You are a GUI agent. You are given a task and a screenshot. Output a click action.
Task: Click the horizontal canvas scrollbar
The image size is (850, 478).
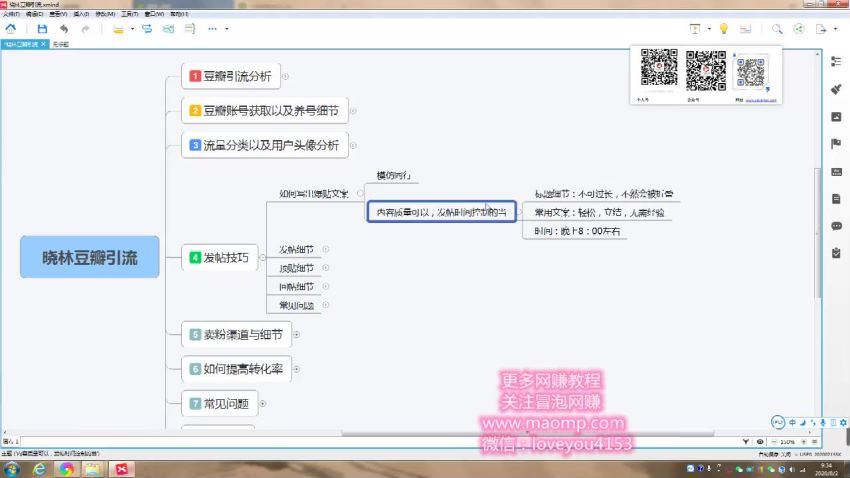(x=527, y=434)
